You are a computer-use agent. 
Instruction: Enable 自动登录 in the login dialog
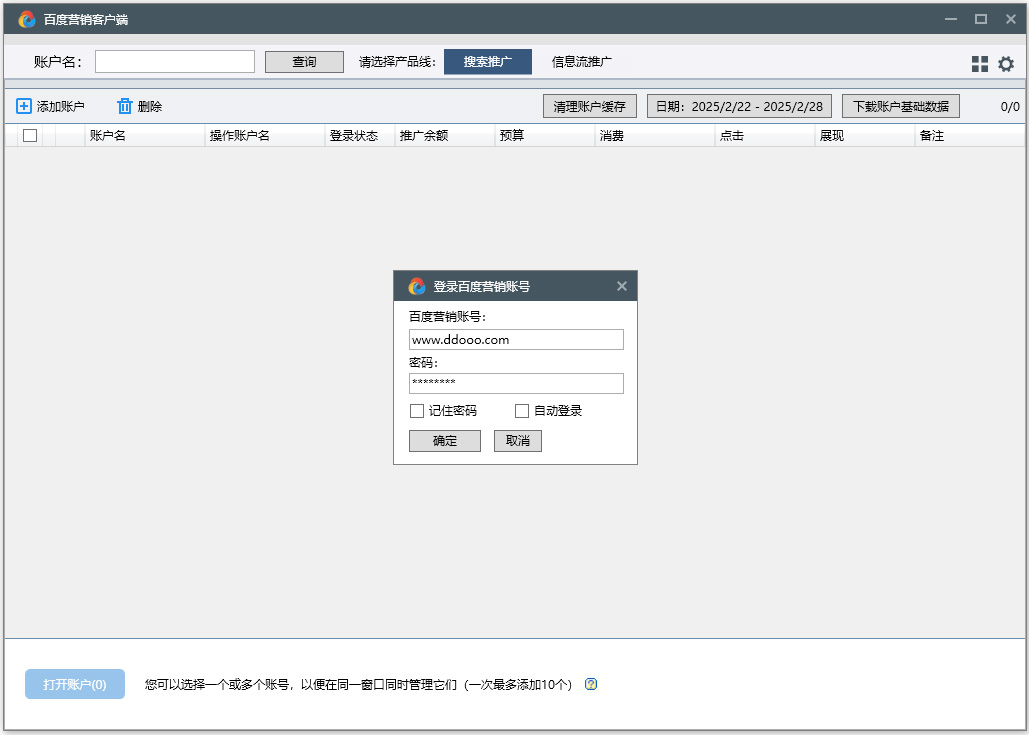(521, 410)
